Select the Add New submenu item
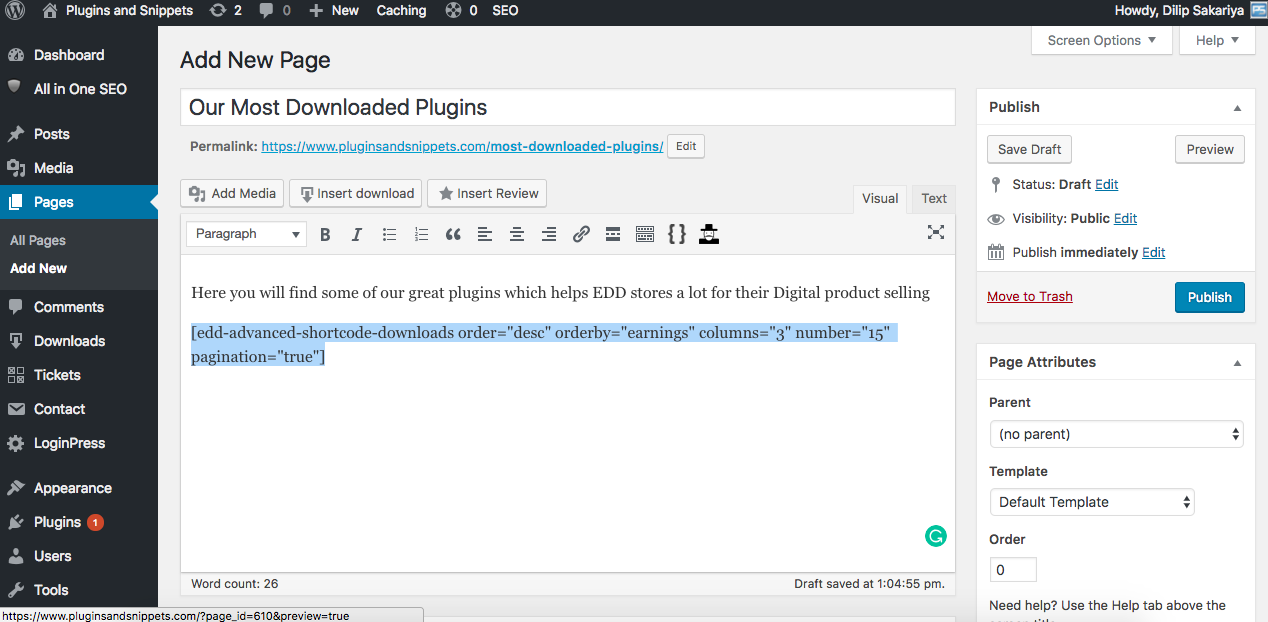Screen dimensions: 1268x622 tap(39, 268)
